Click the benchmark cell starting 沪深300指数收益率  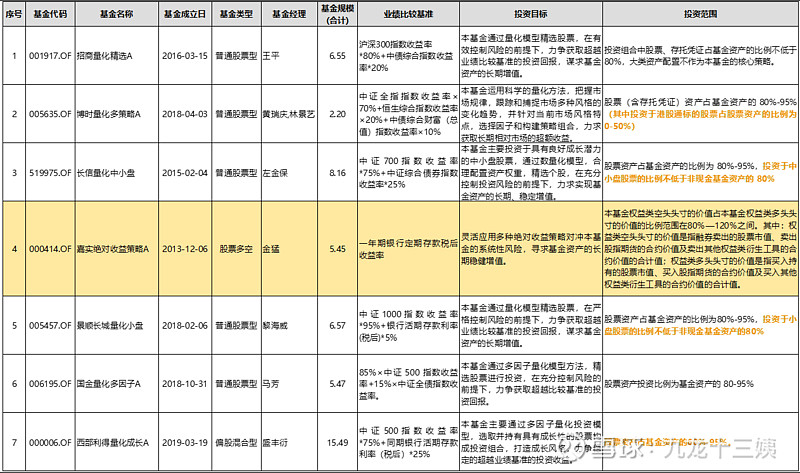coord(408,56)
